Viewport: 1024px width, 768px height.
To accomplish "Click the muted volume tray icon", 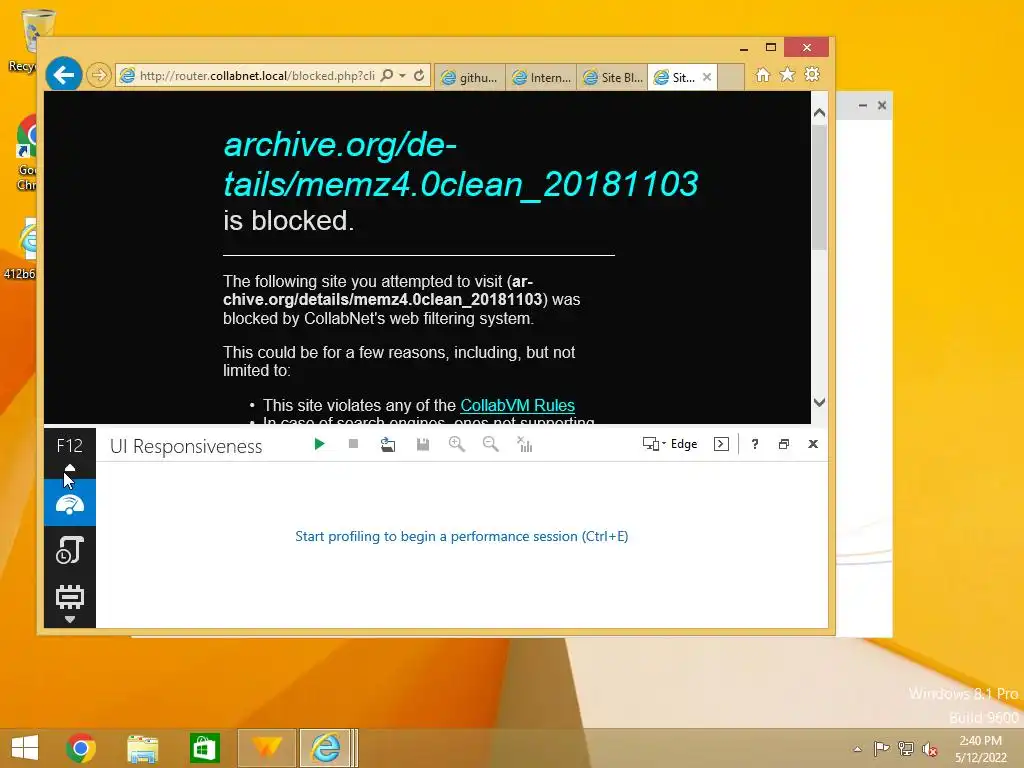I will point(929,748).
